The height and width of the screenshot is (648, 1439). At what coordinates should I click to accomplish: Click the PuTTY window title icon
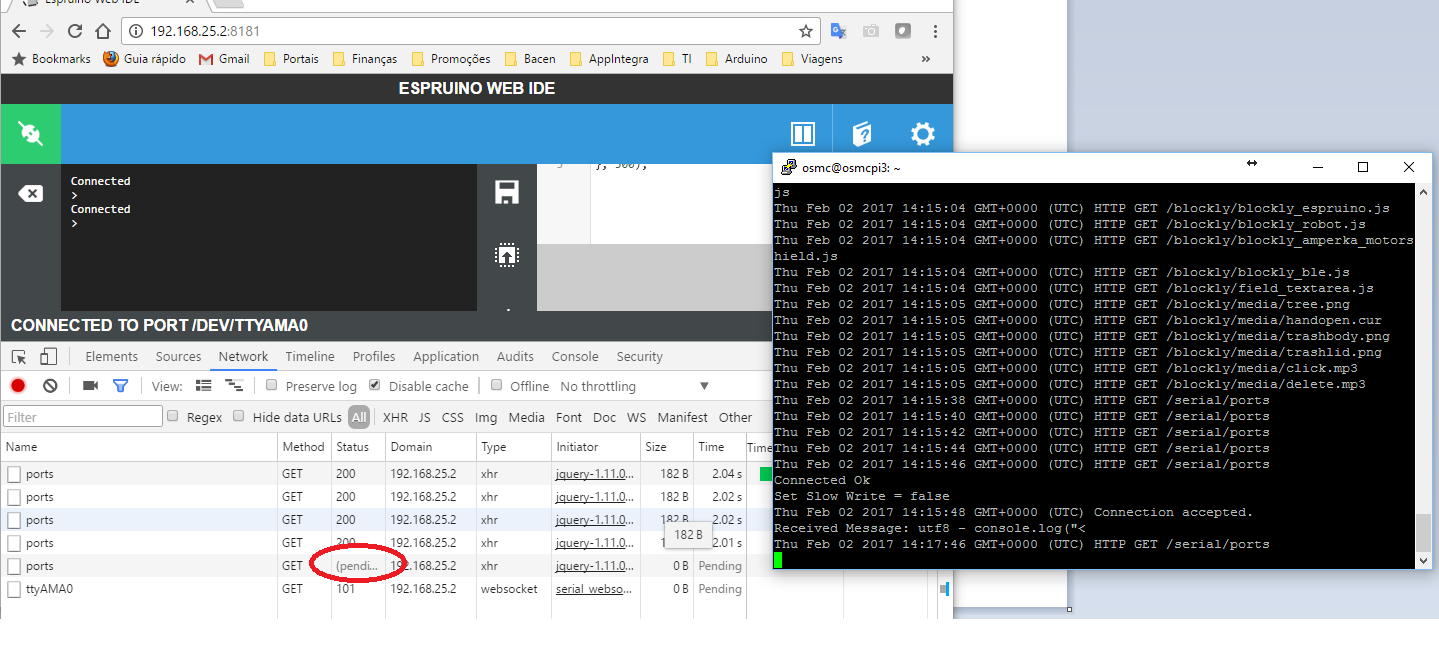click(x=788, y=167)
